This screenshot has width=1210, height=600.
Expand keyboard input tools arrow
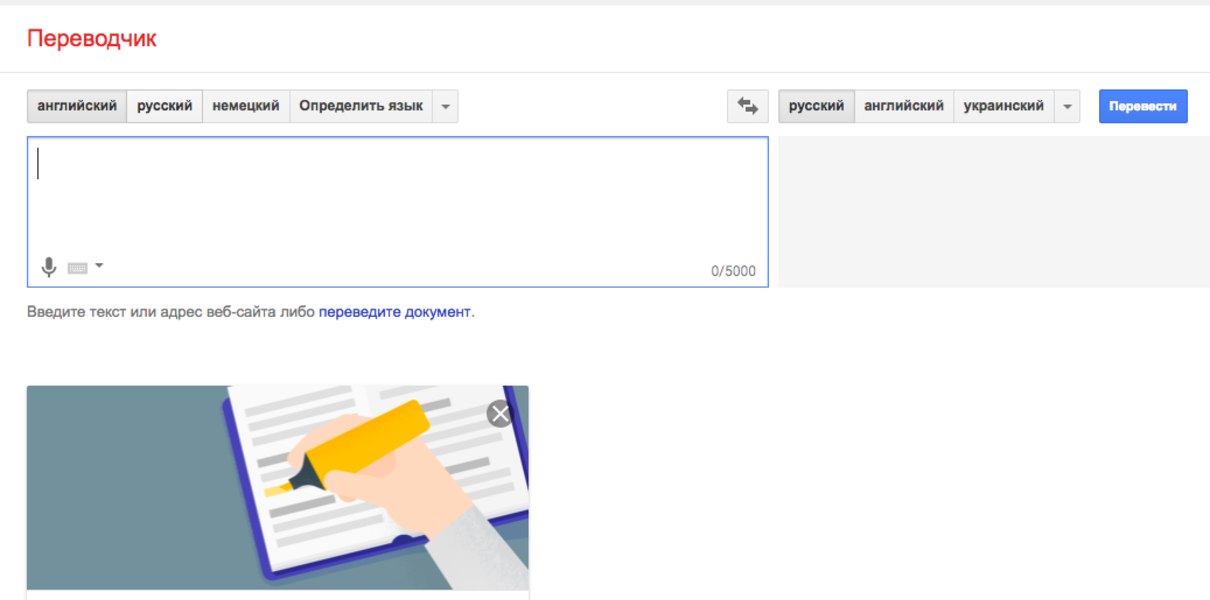pyautogui.click(x=99, y=266)
